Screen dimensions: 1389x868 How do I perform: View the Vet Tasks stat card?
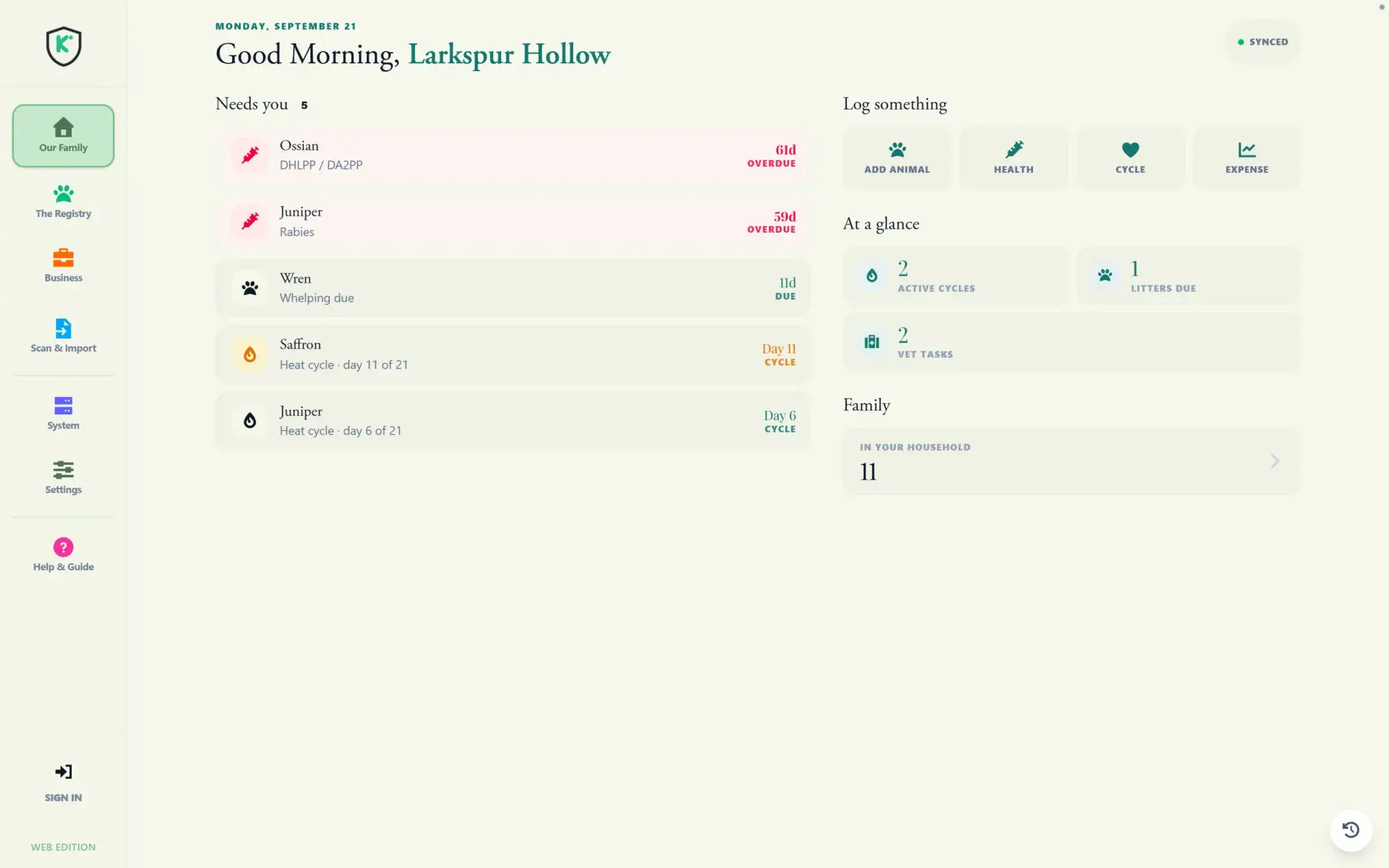click(x=1072, y=342)
